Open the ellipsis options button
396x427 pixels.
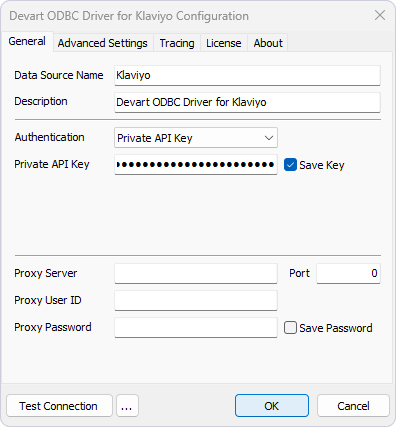point(127,406)
